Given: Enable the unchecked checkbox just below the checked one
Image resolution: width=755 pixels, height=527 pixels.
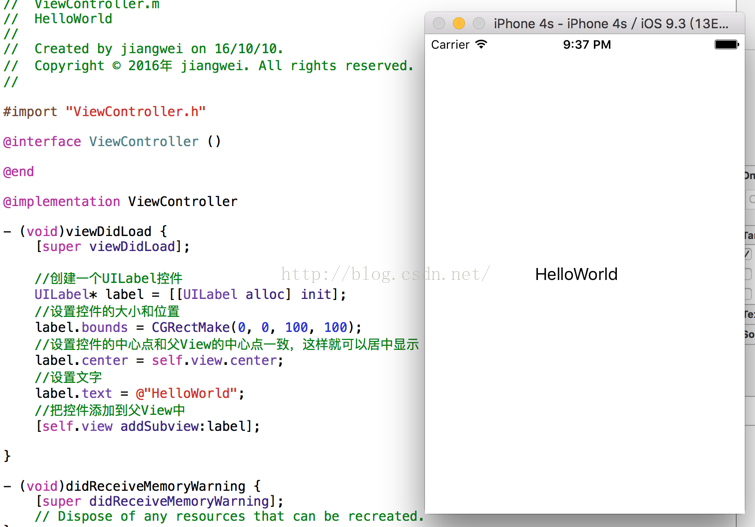Looking at the screenshot, I should coord(748,274).
